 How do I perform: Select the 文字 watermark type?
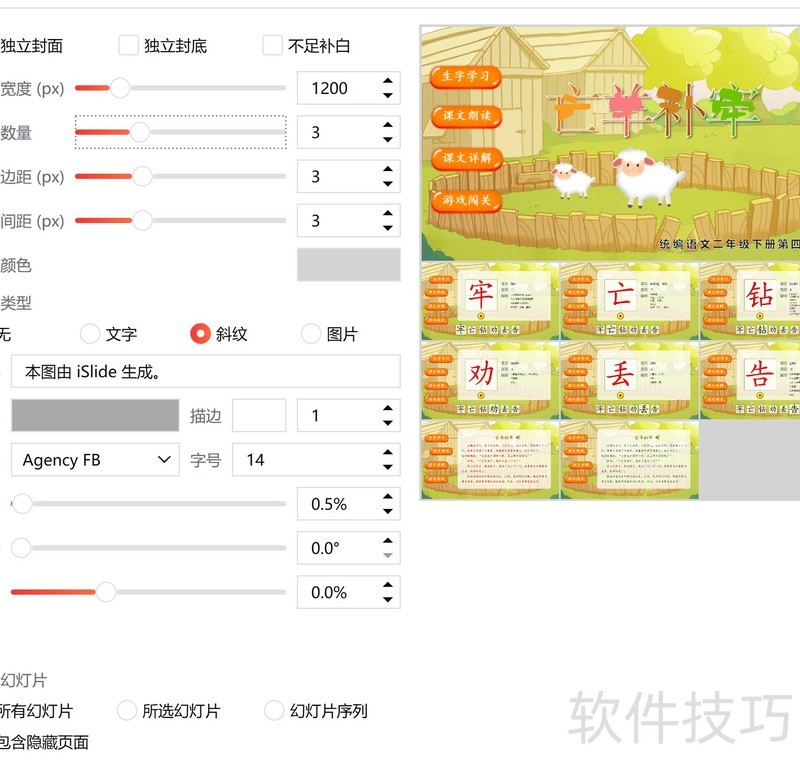pyautogui.click(x=90, y=334)
